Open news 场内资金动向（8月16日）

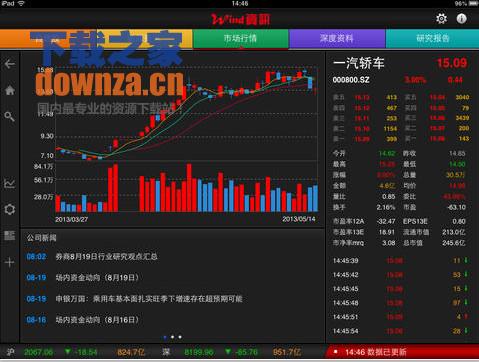pos(97,320)
